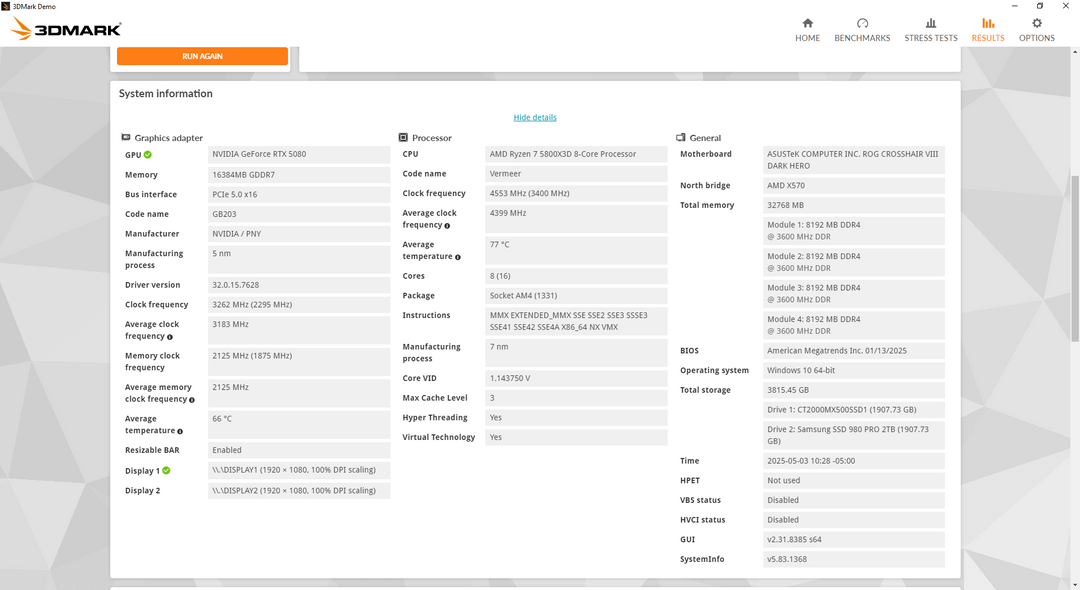
Task: Select the 8 (16) cores value
Action: 576,276
